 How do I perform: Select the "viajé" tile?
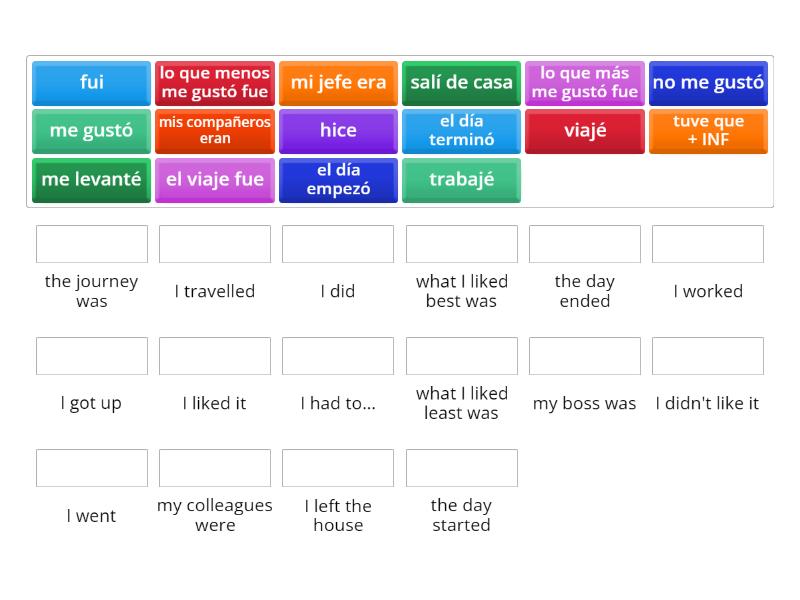point(584,131)
